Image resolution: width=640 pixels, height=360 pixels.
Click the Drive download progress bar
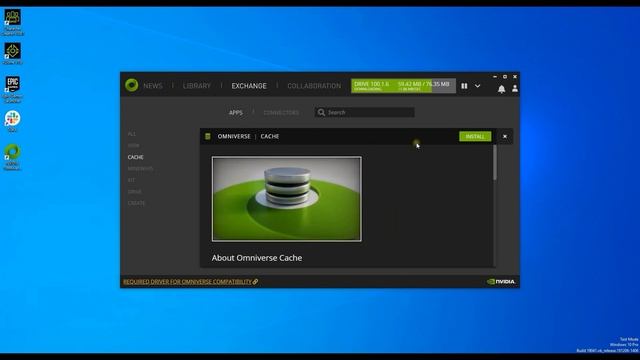click(403, 86)
